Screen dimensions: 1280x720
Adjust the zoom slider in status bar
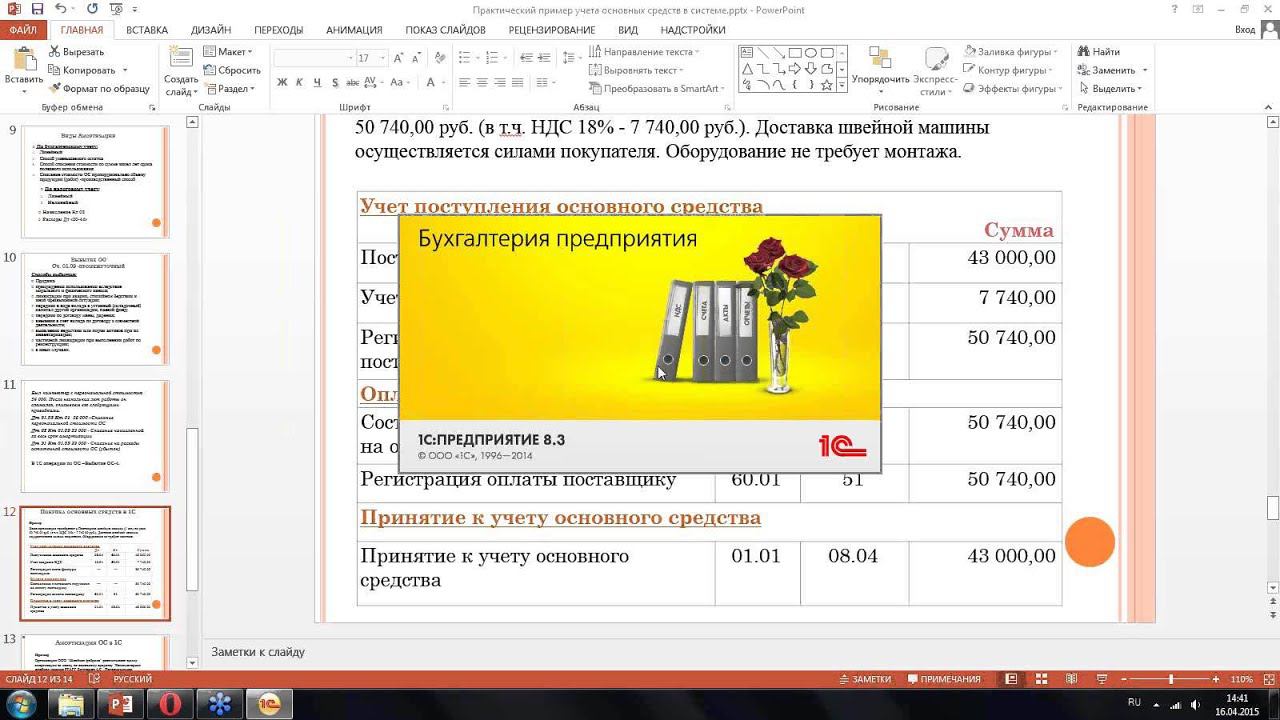1171,679
